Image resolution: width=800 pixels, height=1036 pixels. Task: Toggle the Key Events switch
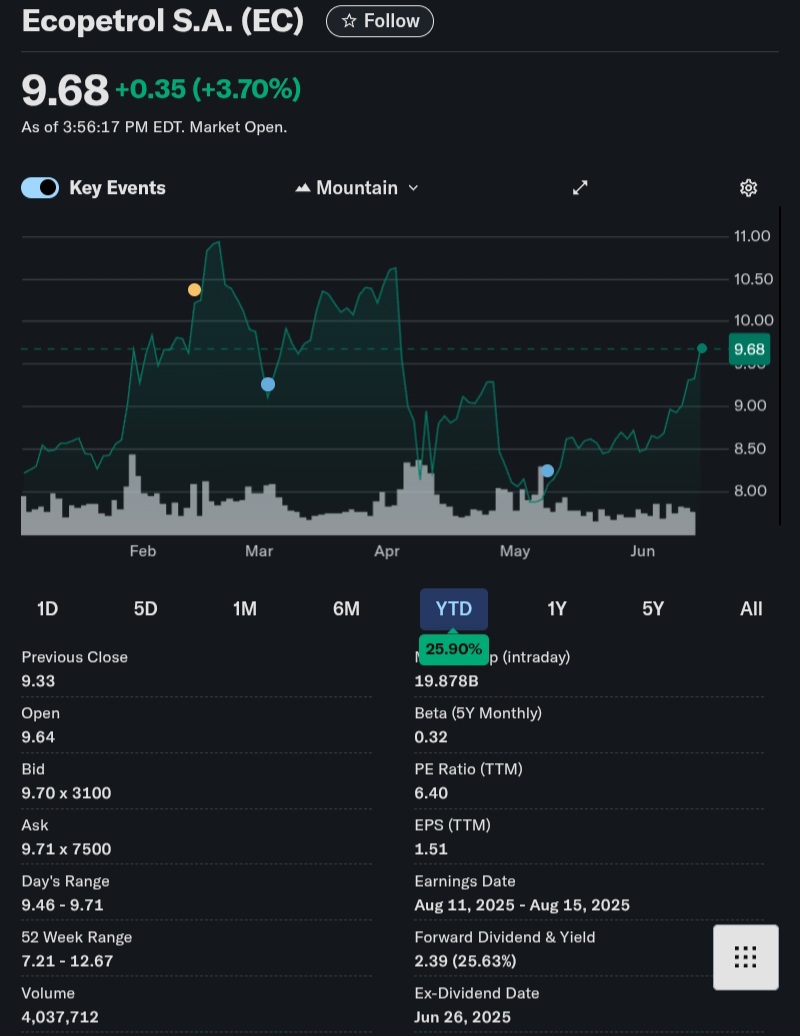(x=40, y=188)
